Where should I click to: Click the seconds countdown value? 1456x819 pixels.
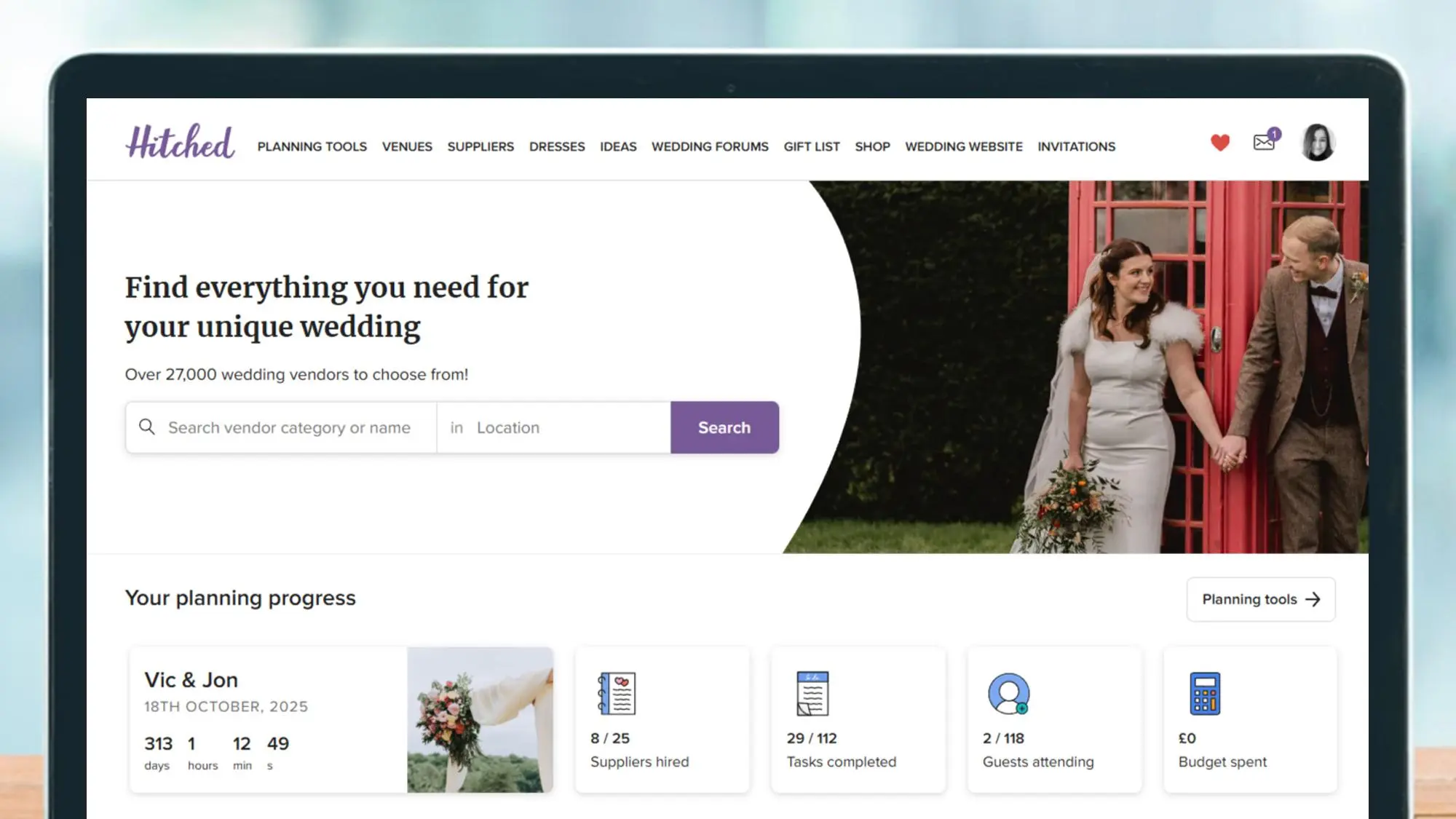(x=278, y=743)
